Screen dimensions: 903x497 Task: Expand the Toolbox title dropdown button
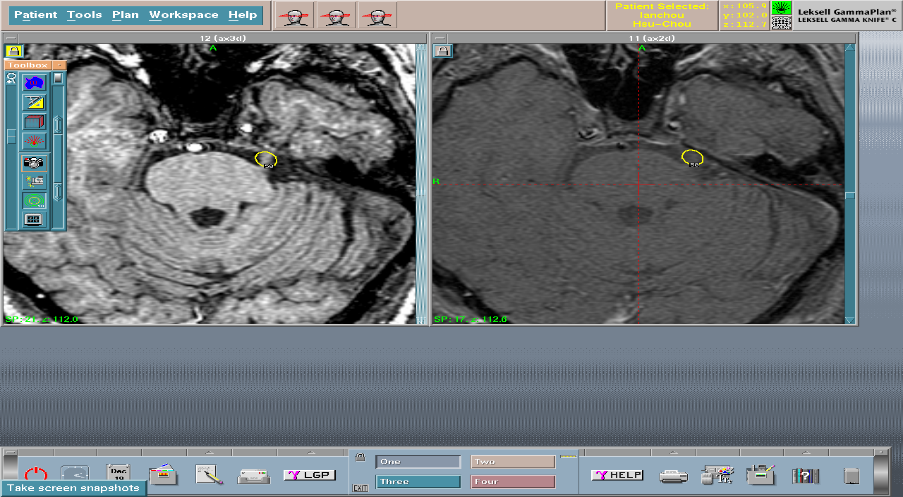pyautogui.click(x=59, y=65)
